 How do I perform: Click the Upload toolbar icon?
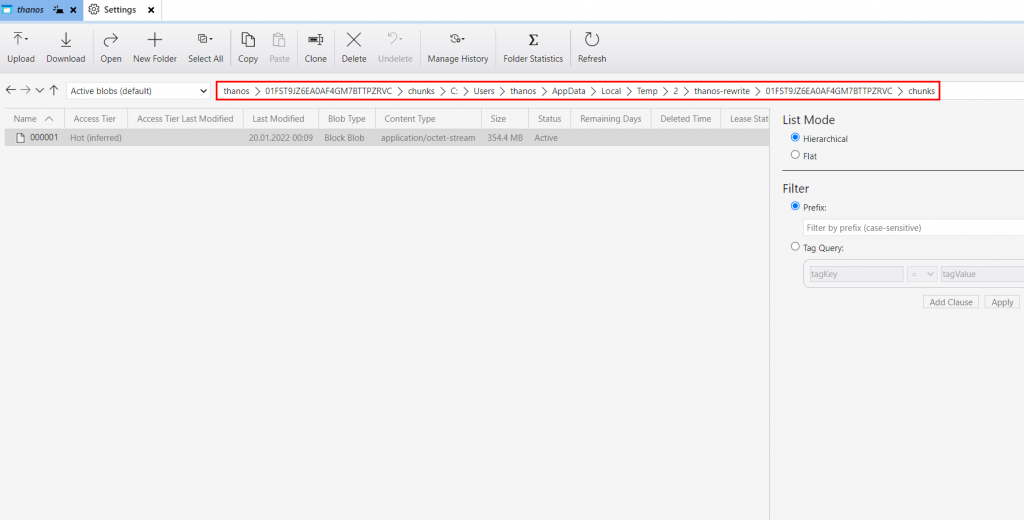(x=20, y=48)
